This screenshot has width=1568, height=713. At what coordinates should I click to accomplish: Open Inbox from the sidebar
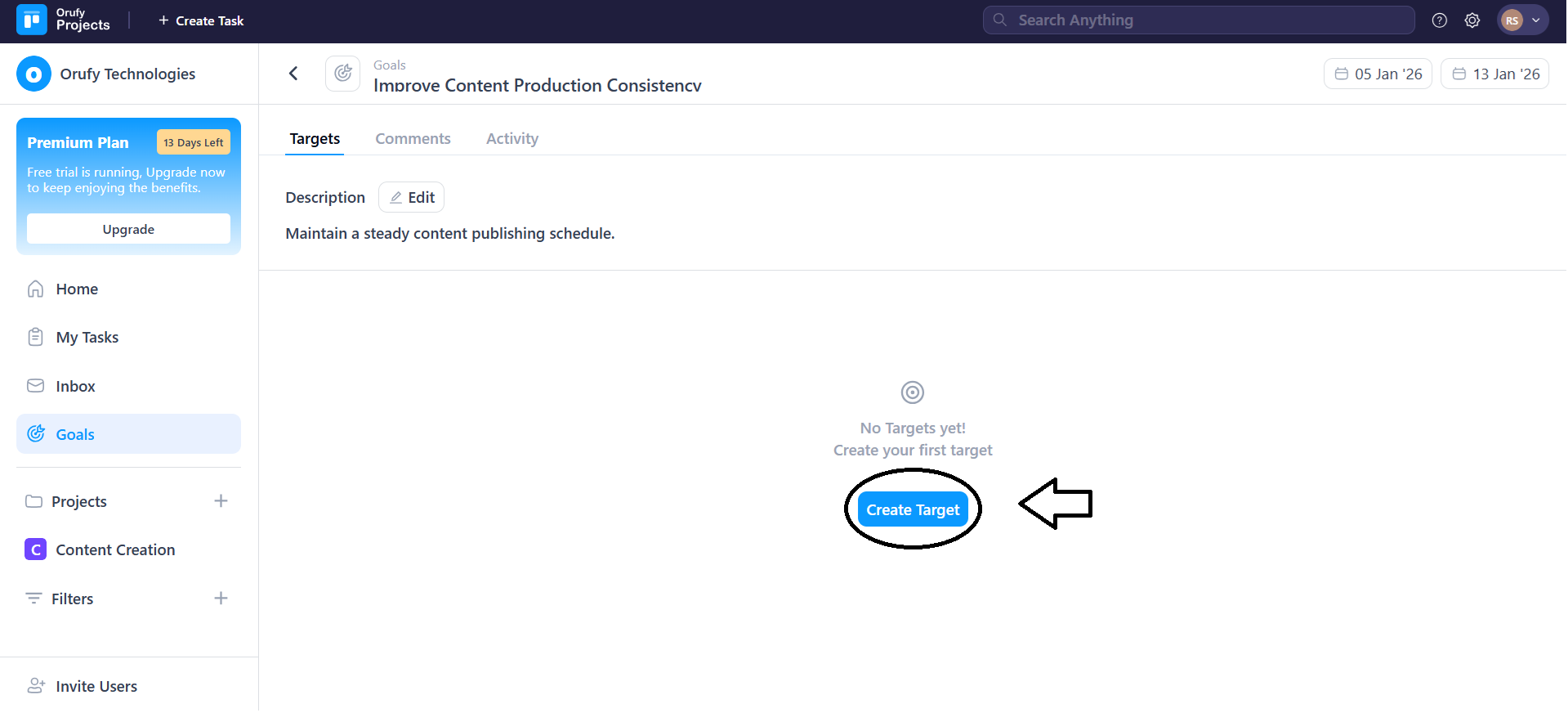click(75, 387)
